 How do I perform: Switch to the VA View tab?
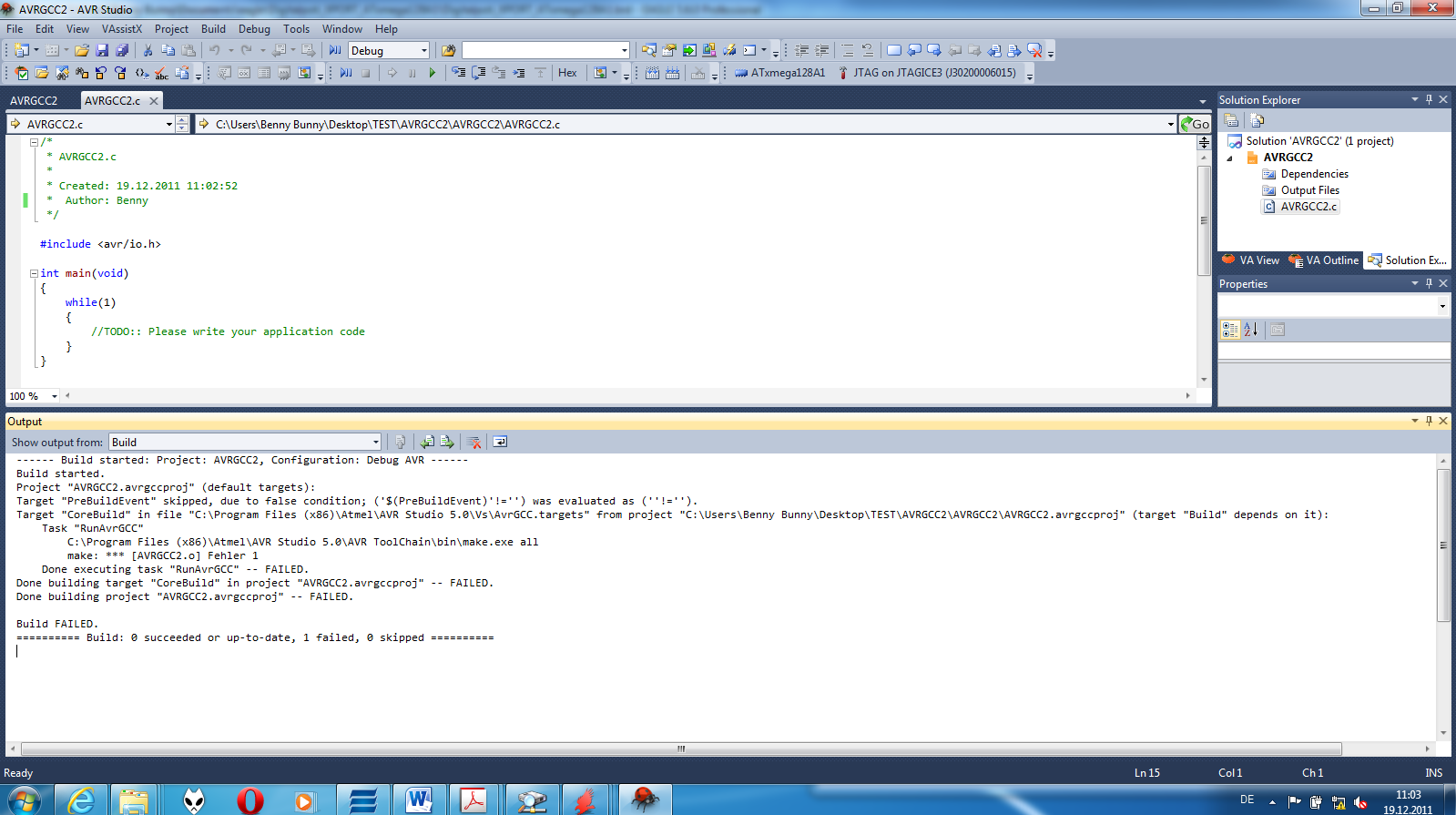[1250, 260]
